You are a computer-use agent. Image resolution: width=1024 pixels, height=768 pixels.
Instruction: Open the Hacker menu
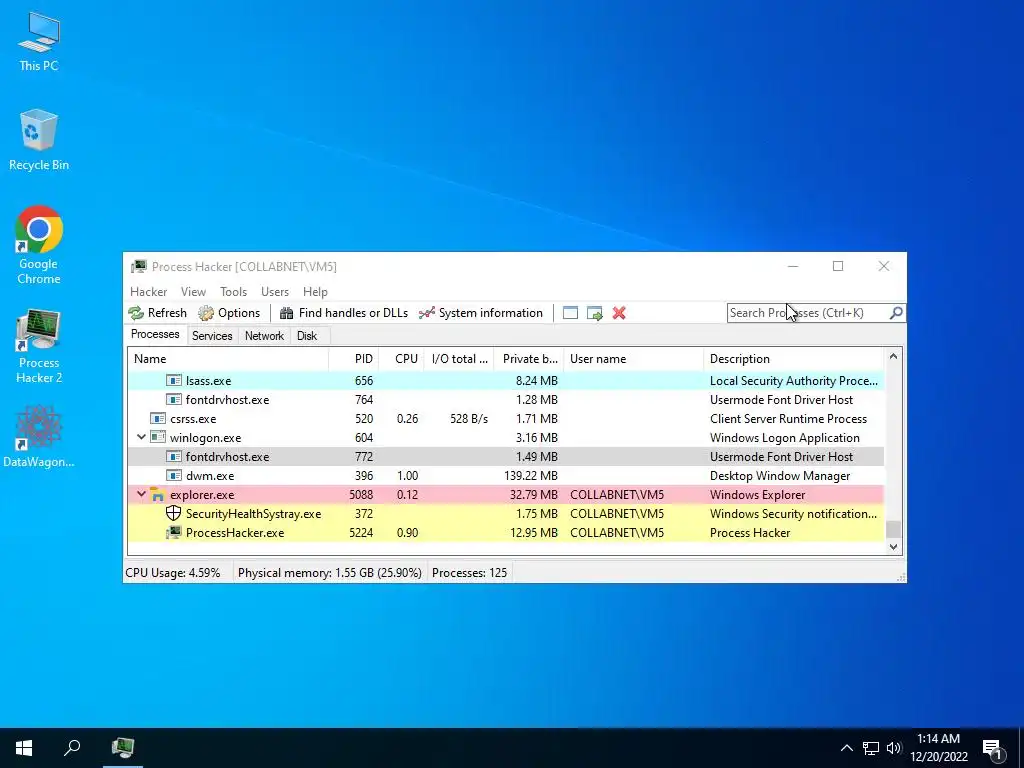click(148, 292)
